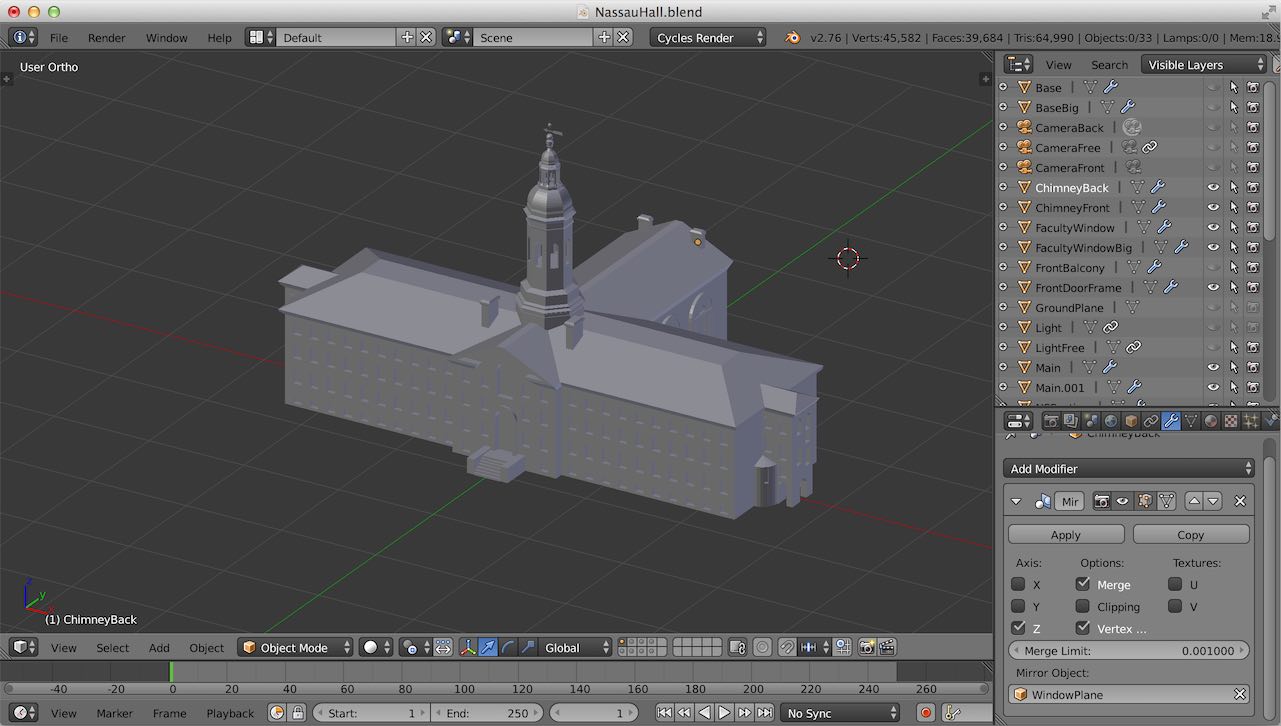Viewport: 1281px width, 726px height.
Task: Open the File menu
Action: 59,37
